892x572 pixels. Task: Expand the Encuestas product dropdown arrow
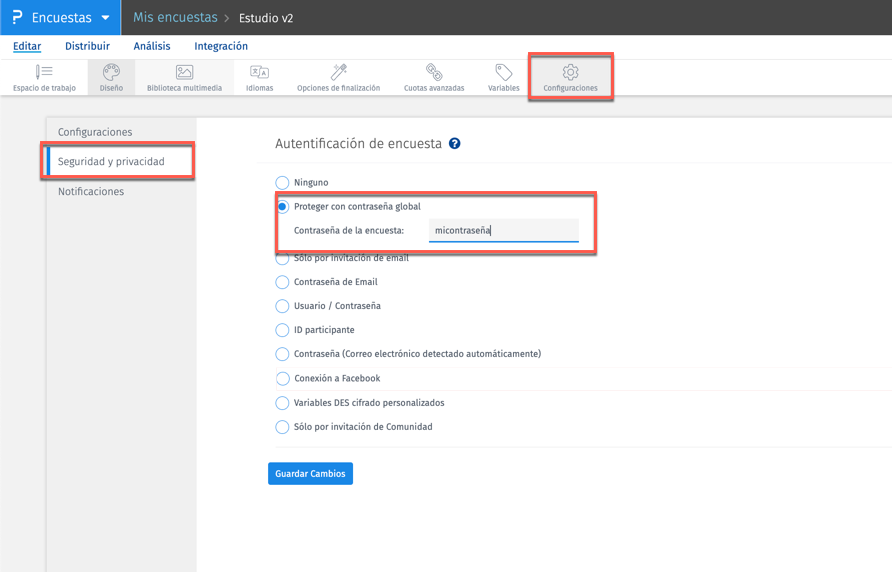[105, 18]
